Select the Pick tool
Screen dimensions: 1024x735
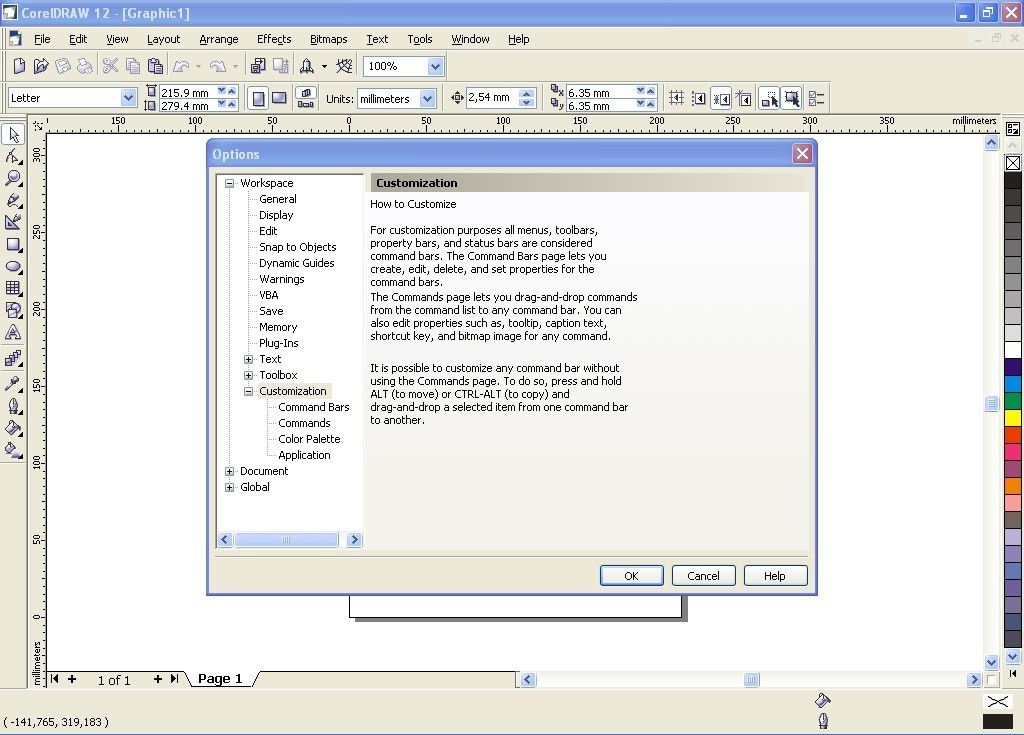pos(13,134)
